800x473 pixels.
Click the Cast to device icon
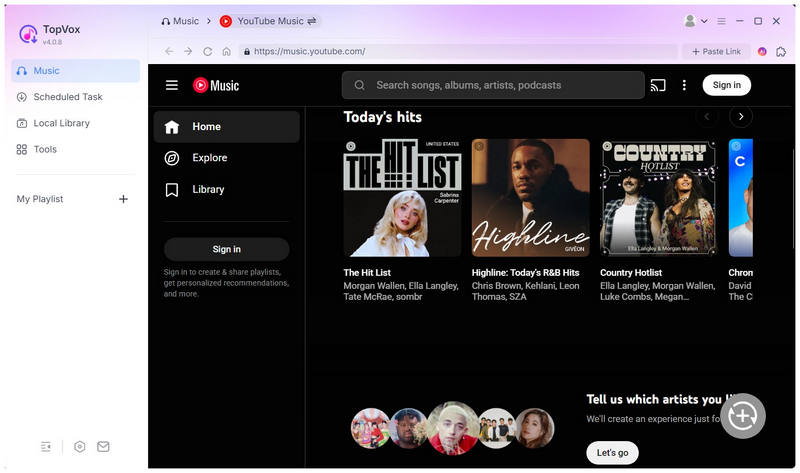[658, 85]
